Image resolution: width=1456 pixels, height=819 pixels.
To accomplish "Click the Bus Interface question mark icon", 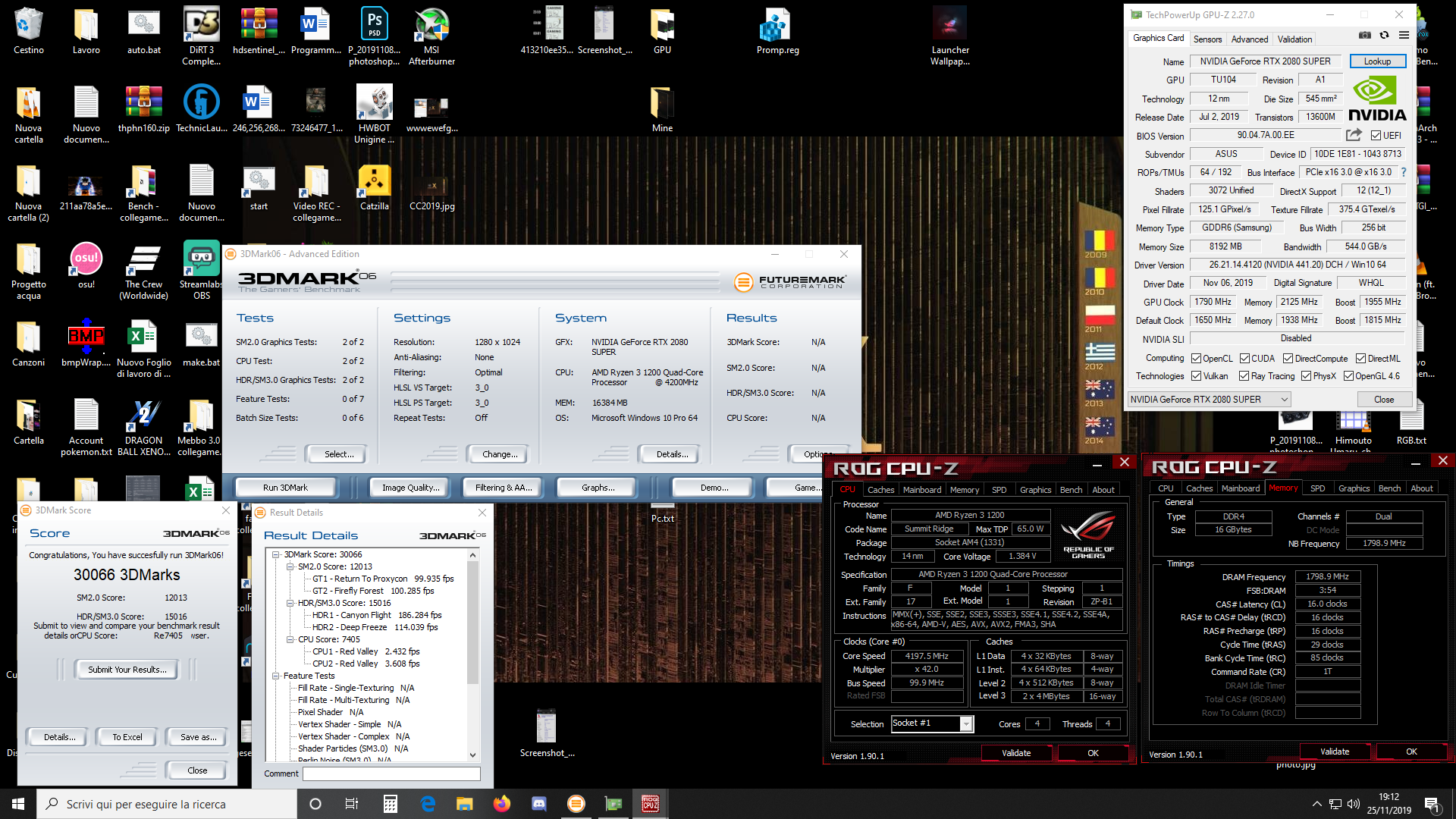I will pyautogui.click(x=1404, y=172).
